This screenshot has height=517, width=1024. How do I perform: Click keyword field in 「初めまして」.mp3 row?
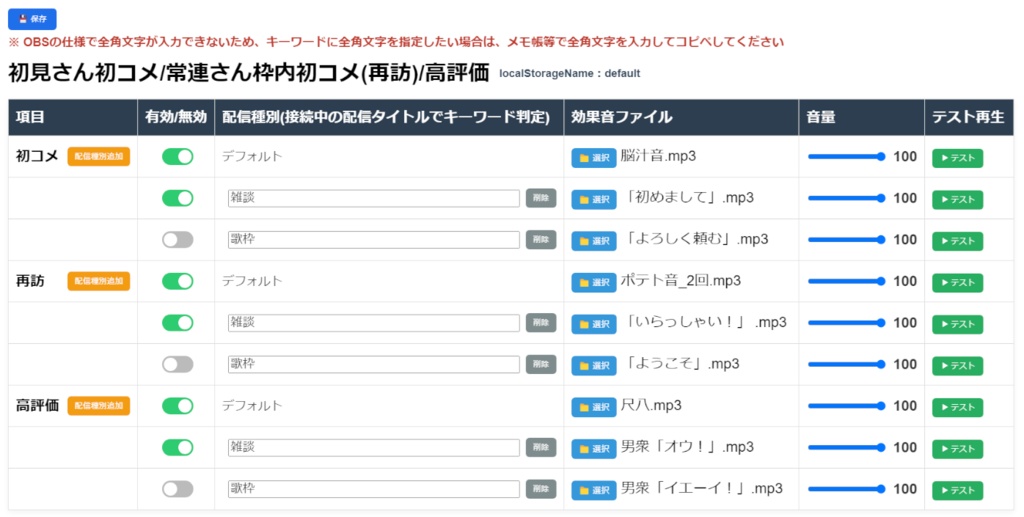tap(372, 198)
